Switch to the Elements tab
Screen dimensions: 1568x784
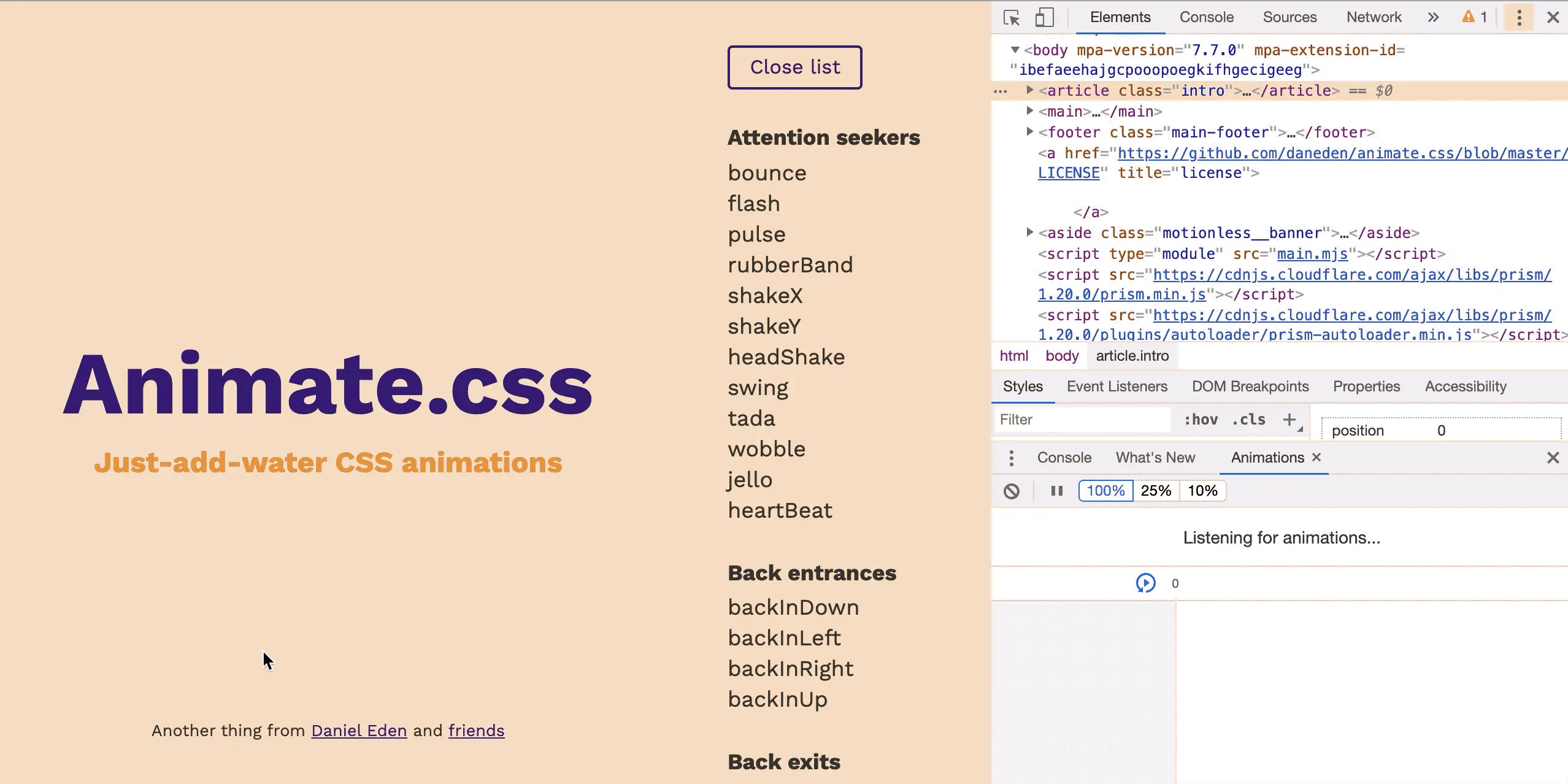(x=1120, y=17)
